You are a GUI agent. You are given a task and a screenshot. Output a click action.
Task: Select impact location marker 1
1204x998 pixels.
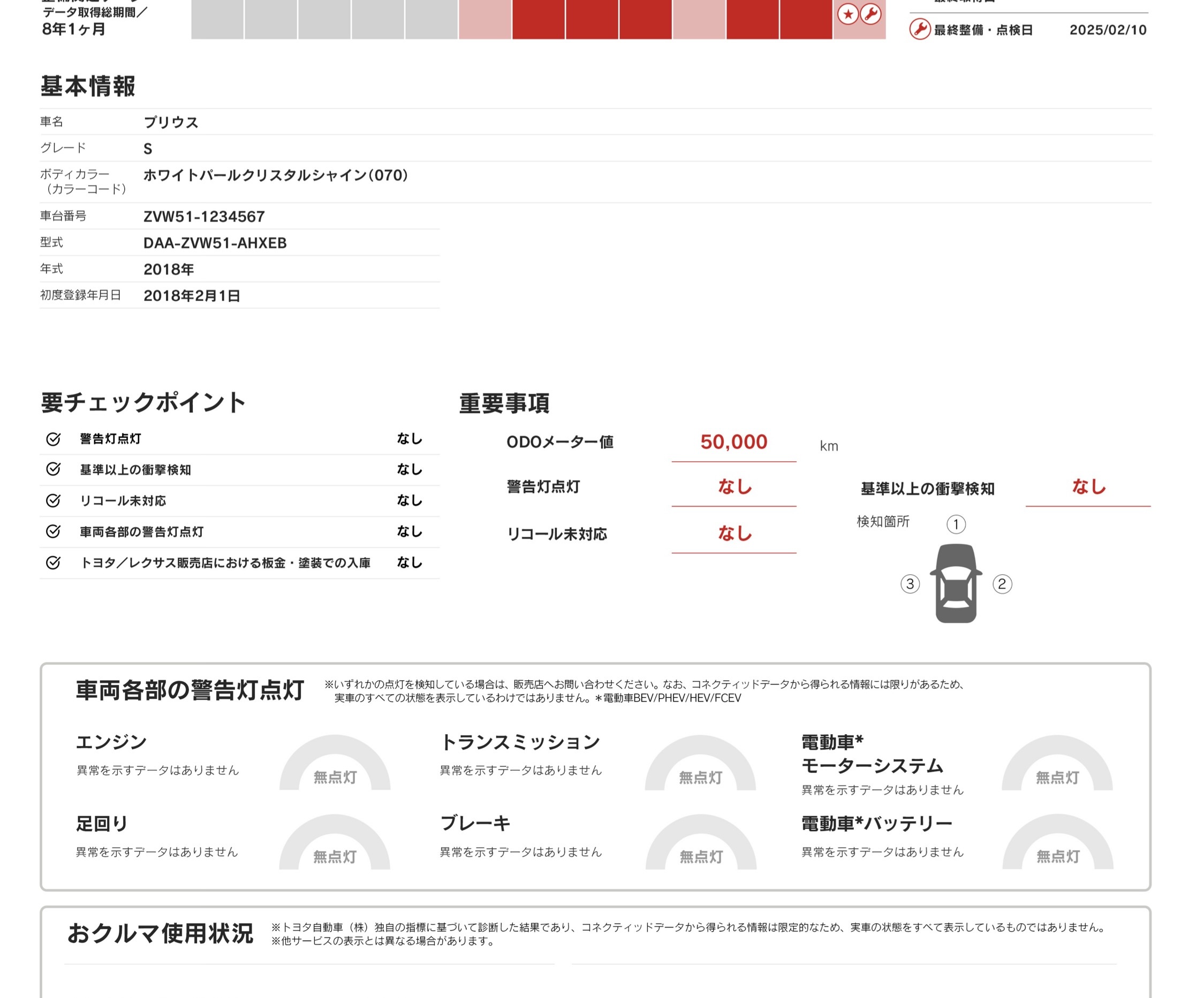pyautogui.click(x=956, y=524)
